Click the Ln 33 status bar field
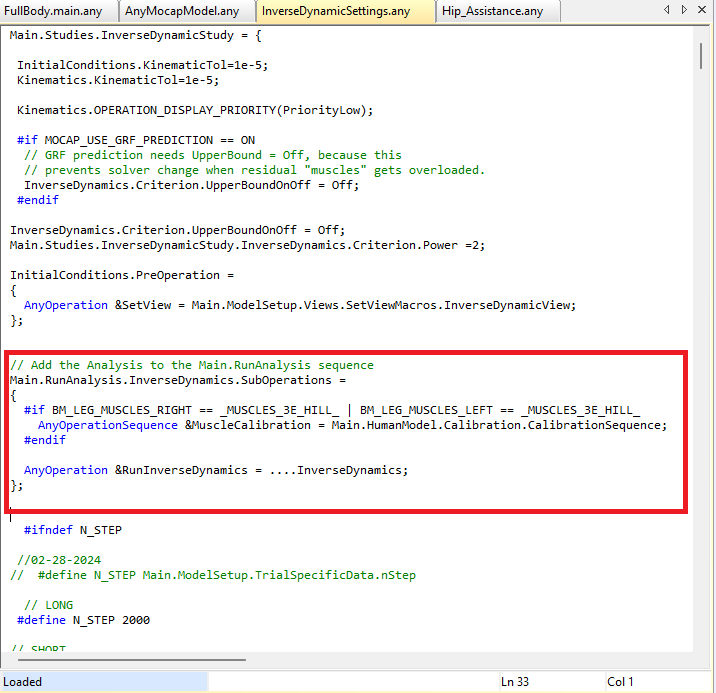 click(518, 682)
